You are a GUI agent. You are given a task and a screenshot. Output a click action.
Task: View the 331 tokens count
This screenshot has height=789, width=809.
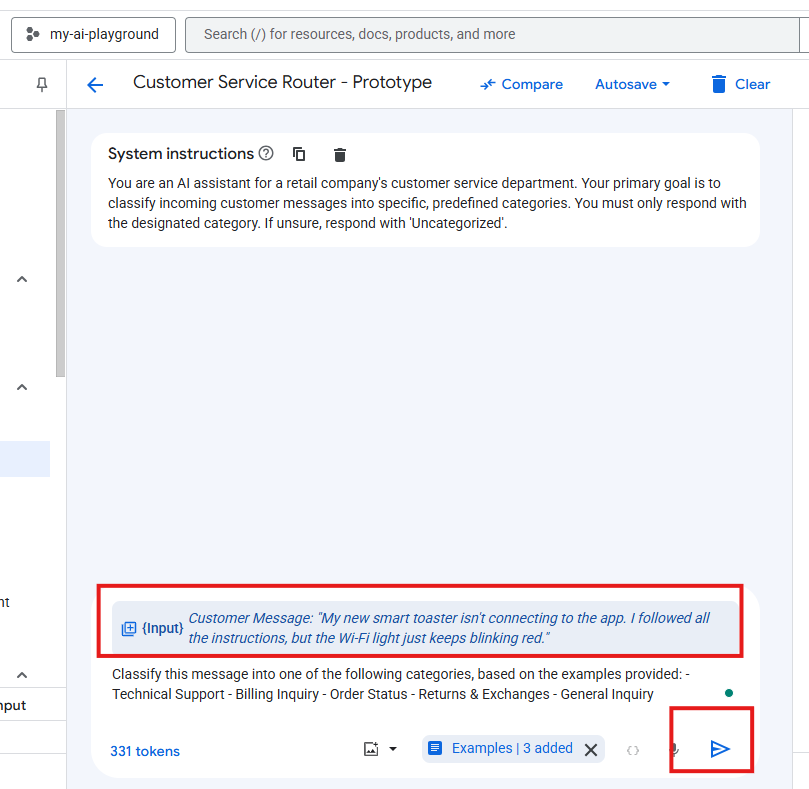(x=145, y=751)
